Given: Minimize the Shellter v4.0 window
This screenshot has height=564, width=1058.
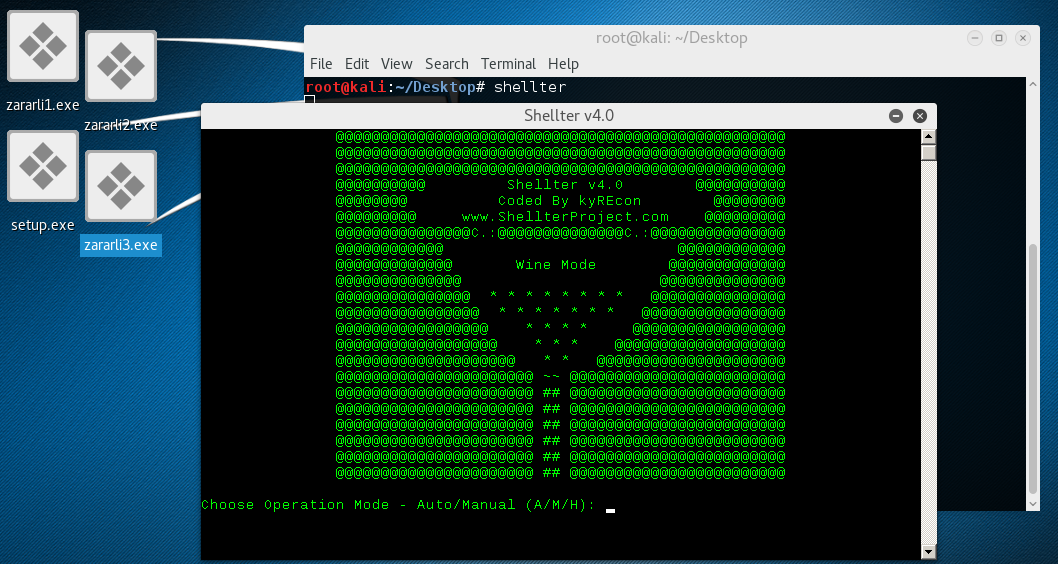Looking at the screenshot, I should tap(896, 116).
